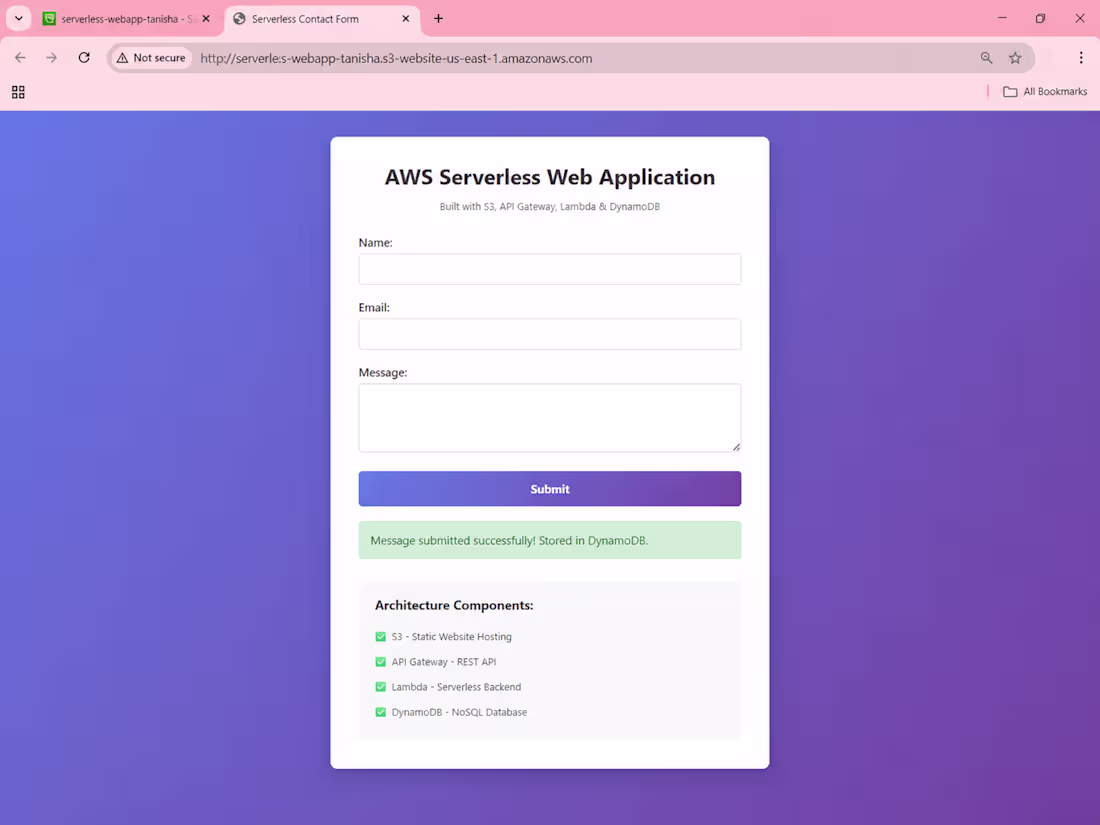
Task: Click the address bar URL text
Action: click(x=396, y=58)
